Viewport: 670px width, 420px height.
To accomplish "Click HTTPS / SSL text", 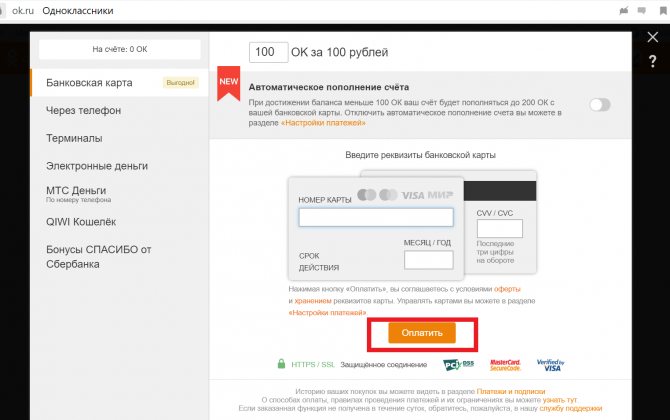I will tap(313, 364).
